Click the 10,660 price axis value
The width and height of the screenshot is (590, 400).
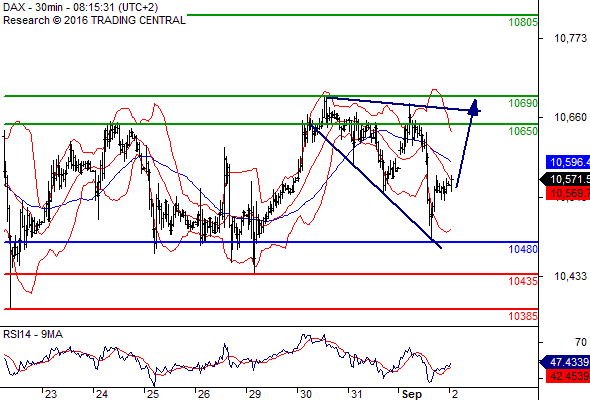tap(570, 117)
